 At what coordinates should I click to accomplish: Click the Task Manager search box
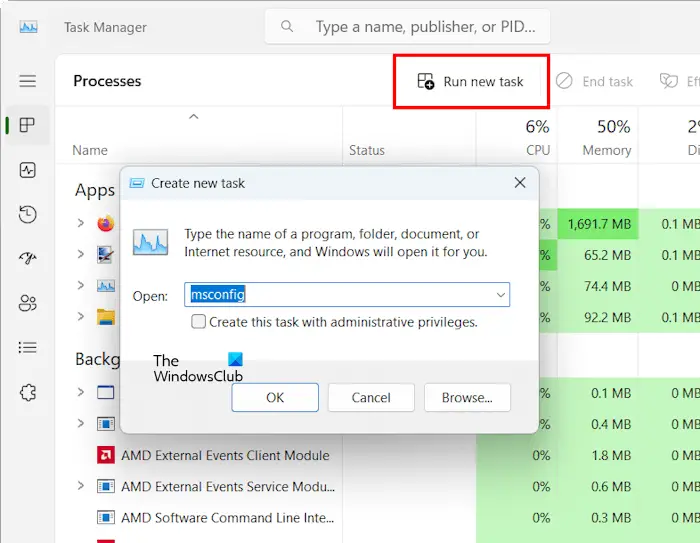click(x=407, y=27)
